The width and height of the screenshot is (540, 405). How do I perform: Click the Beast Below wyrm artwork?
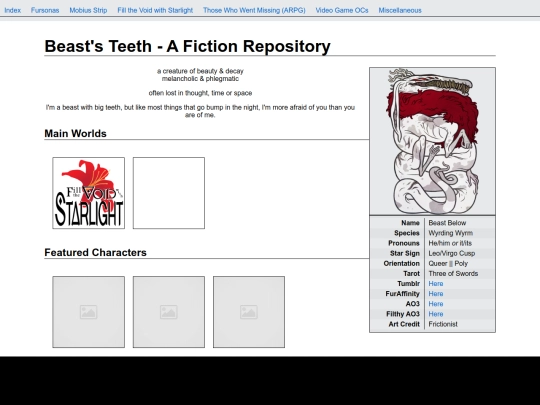click(433, 141)
